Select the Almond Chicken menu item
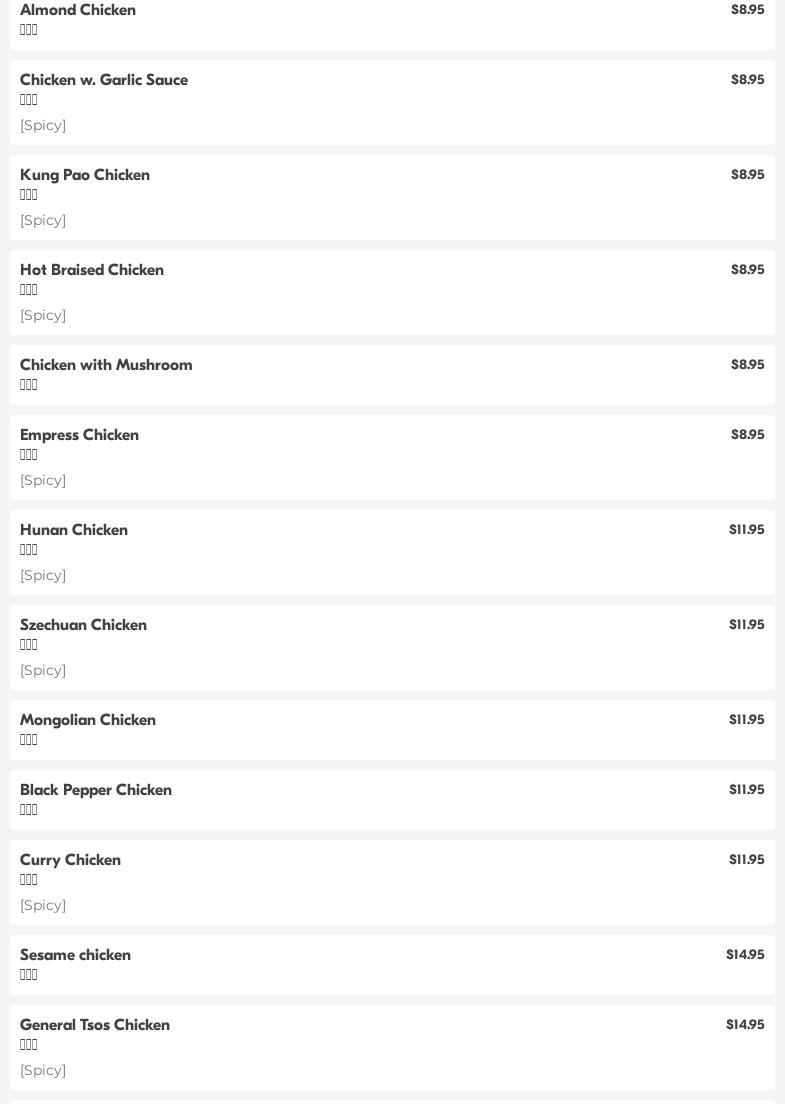 (x=78, y=10)
